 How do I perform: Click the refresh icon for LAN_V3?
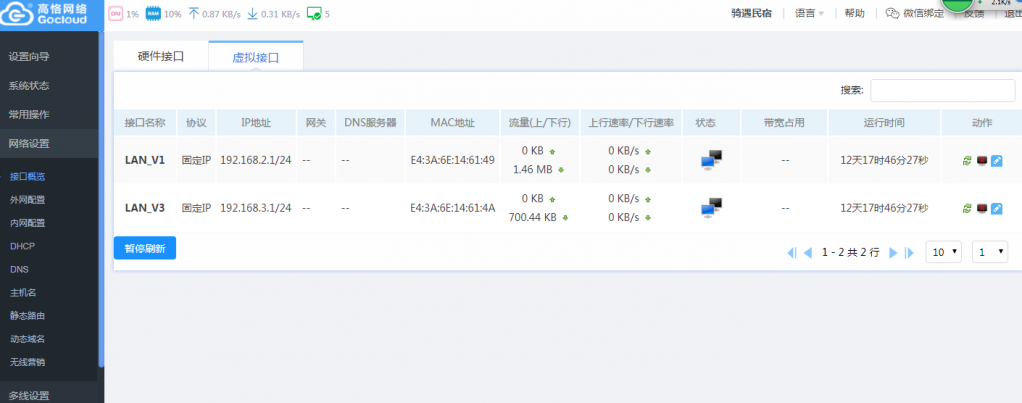pyautogui.click(x=967, y=208)
